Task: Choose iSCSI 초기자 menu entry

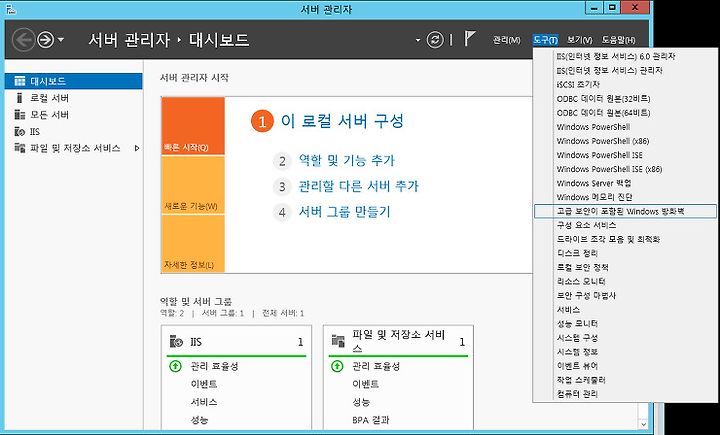Action: coord(625,85)
